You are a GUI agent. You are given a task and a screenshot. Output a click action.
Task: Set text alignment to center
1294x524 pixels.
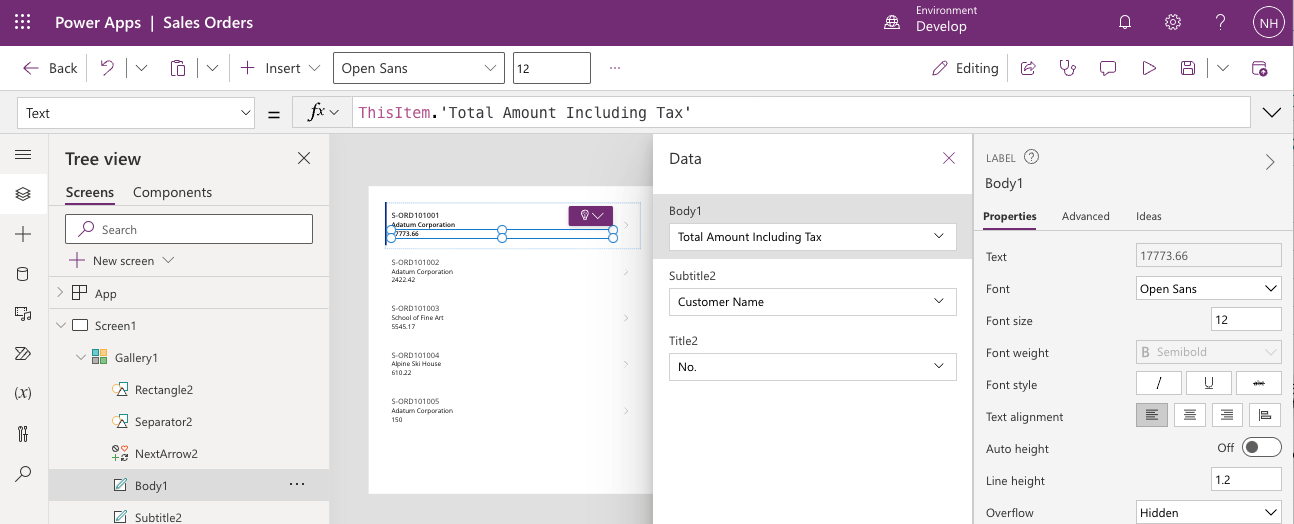click(1190, 415)
